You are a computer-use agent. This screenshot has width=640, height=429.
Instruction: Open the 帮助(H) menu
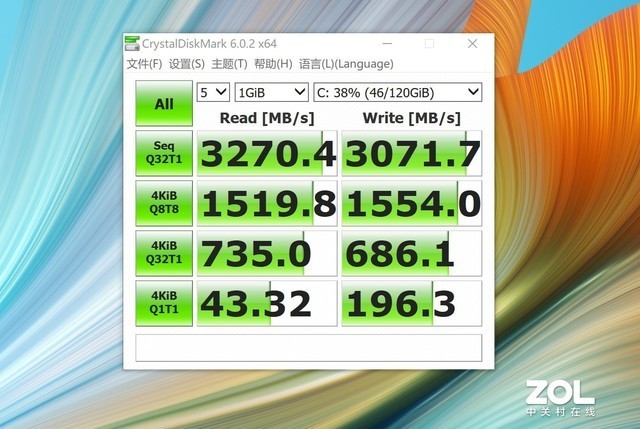click(x=273, y=64)
